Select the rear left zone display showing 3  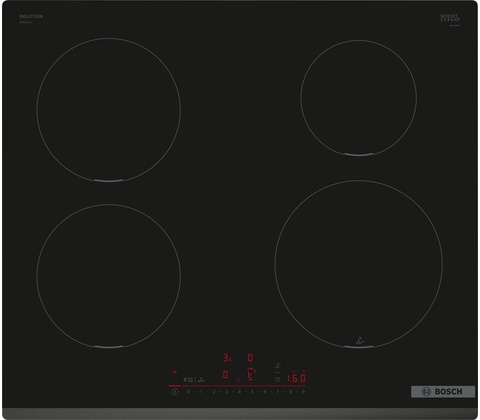(227, 358)
